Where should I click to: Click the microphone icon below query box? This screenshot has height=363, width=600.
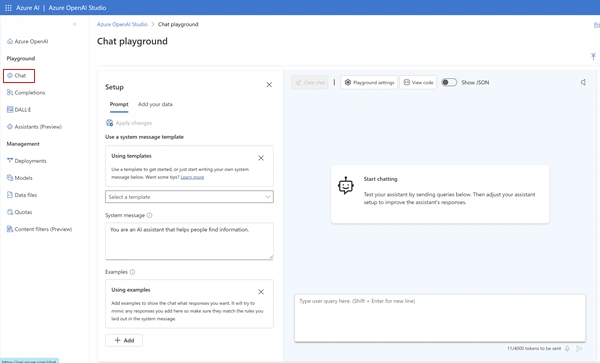[567, 348]
